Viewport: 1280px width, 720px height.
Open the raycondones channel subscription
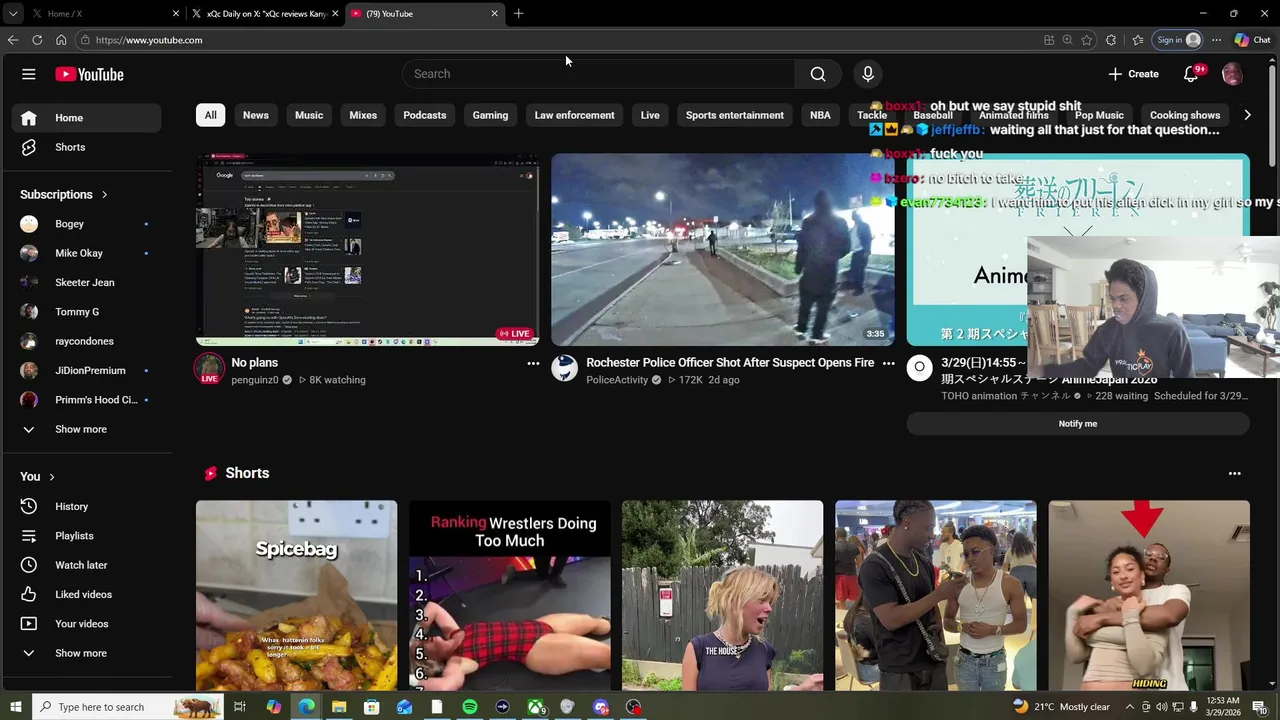point(86,341)
